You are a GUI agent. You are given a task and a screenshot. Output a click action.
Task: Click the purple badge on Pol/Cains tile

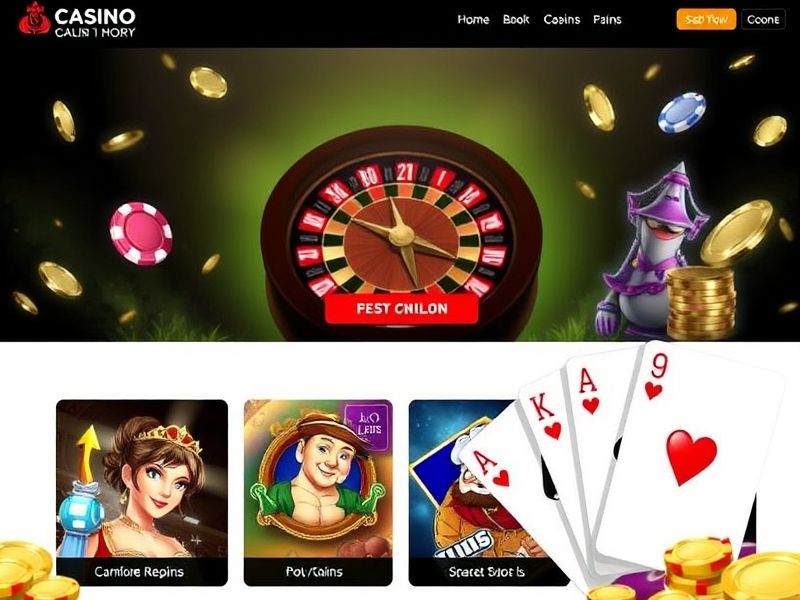[x=366, y=424]
